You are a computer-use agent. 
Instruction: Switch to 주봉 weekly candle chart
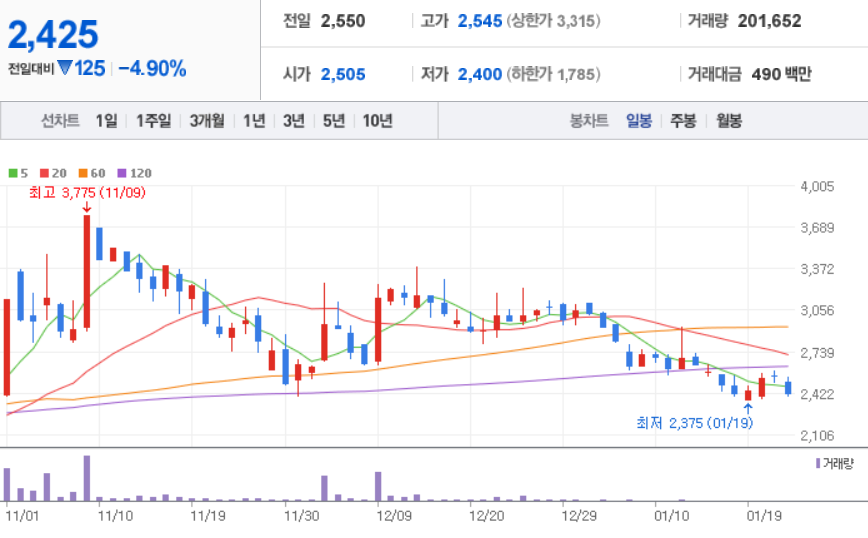pos(683,121)
